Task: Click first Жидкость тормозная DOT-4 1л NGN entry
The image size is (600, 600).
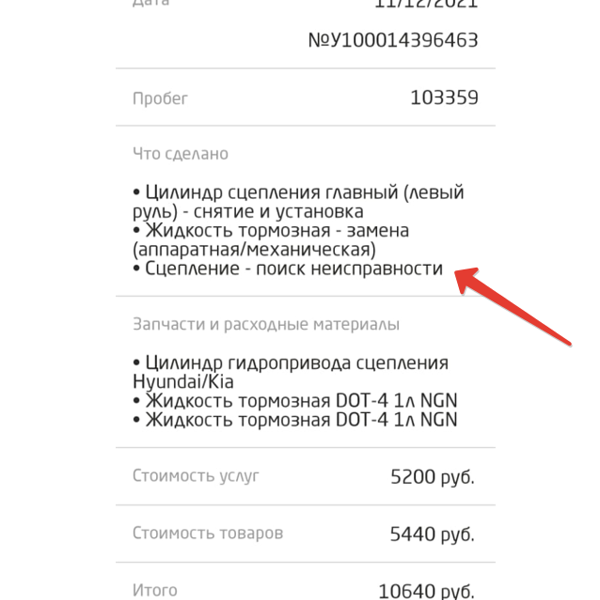Action: pos(295,401)
